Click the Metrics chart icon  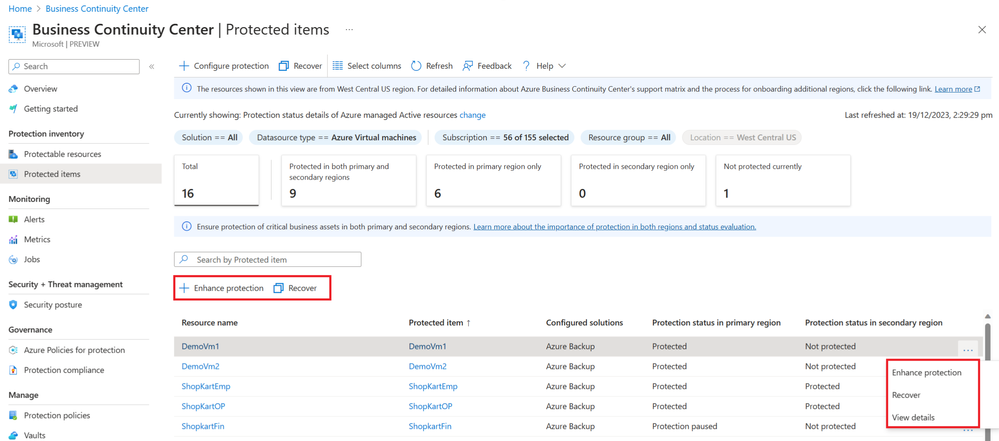pyautogui.click(x=13, y=240)
